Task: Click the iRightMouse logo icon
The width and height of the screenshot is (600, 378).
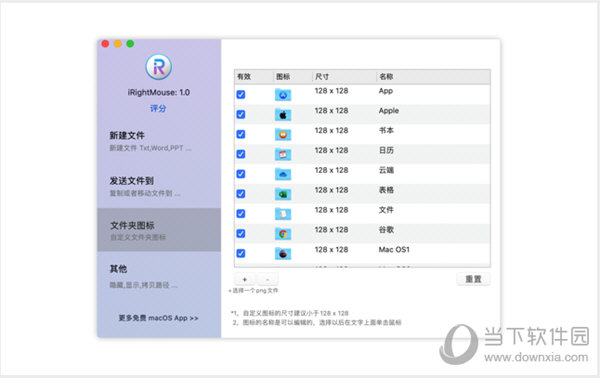Action: click(158, 67)
